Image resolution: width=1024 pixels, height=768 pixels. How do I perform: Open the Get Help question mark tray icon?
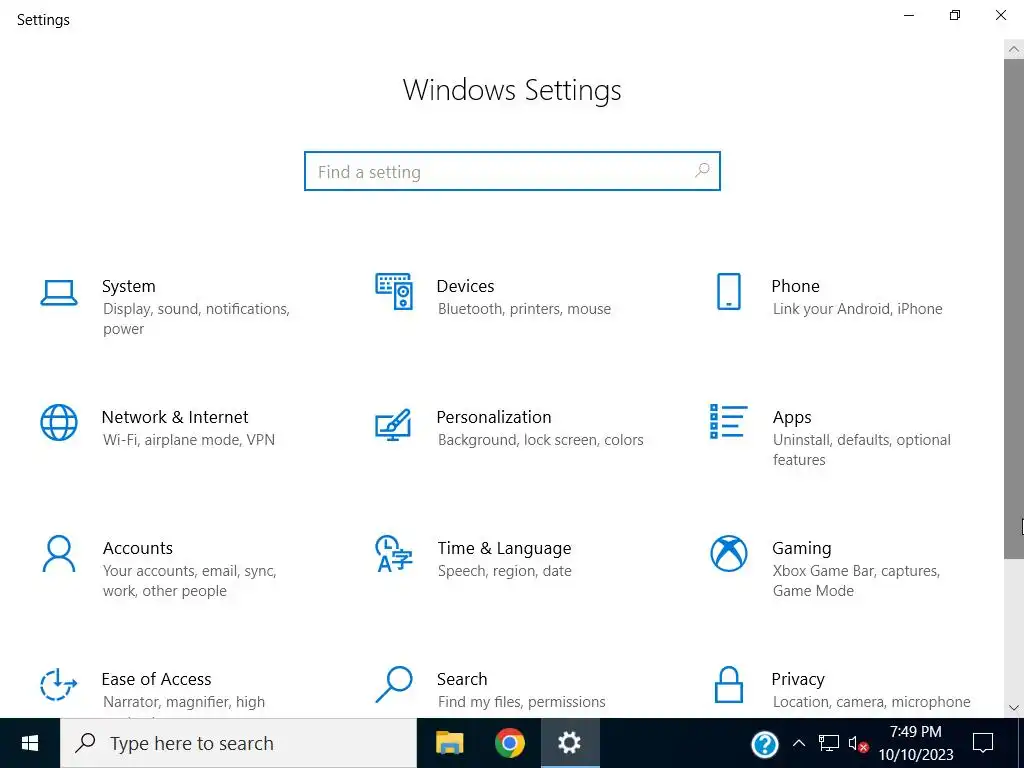pos(765,744)
